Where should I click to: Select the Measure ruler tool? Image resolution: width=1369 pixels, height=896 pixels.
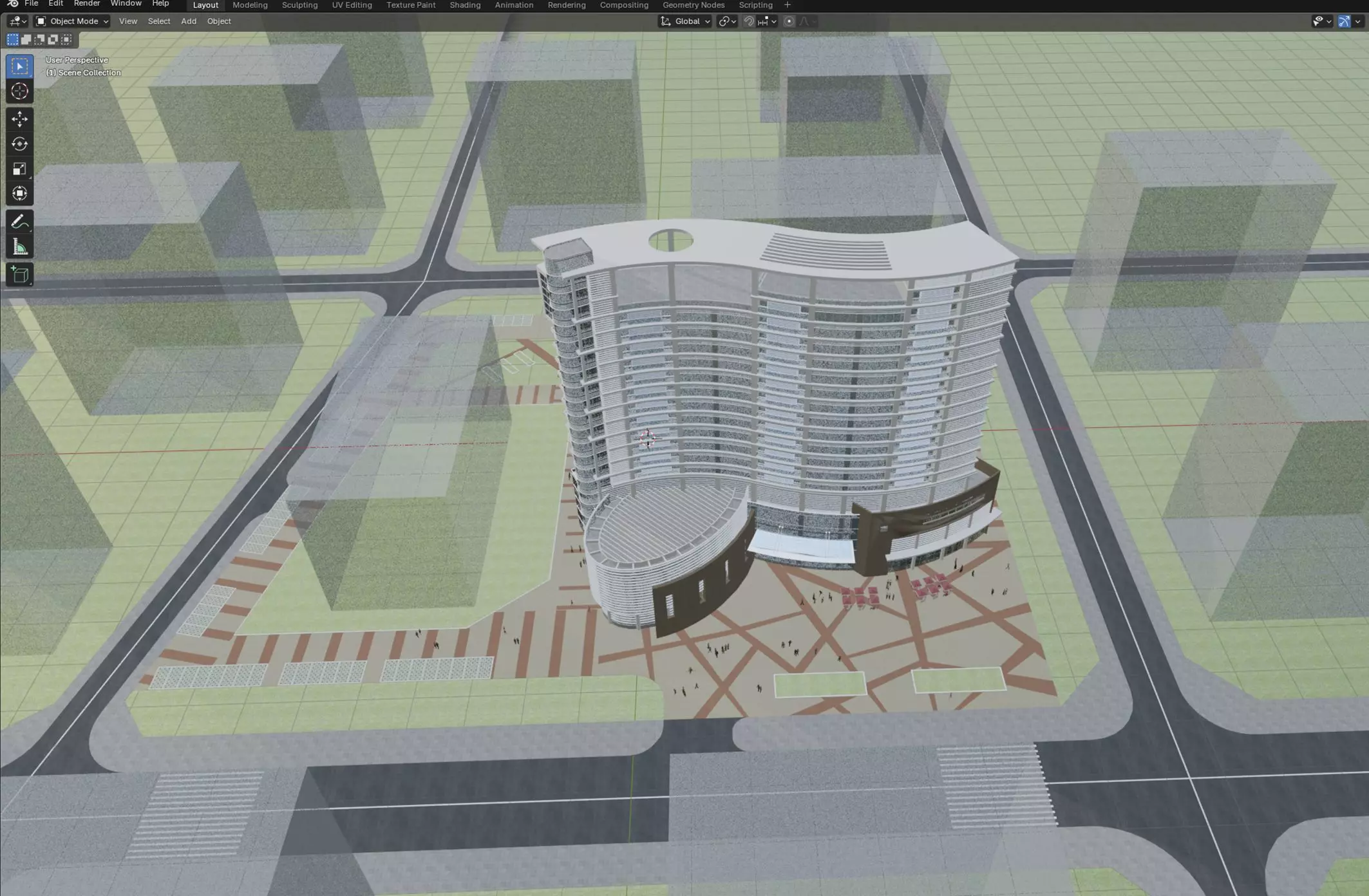[x=19, y=247]
